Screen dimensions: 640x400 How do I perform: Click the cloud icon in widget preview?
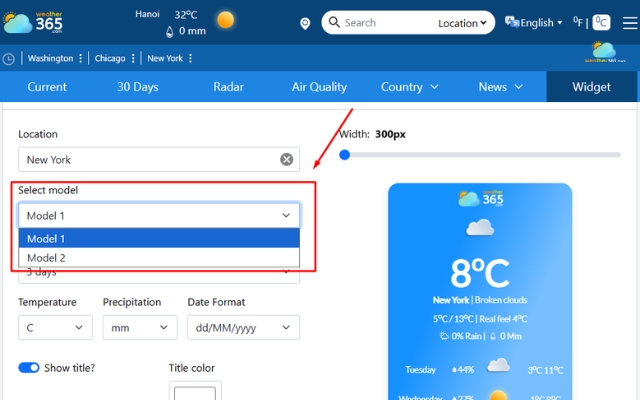coord(480,227)
